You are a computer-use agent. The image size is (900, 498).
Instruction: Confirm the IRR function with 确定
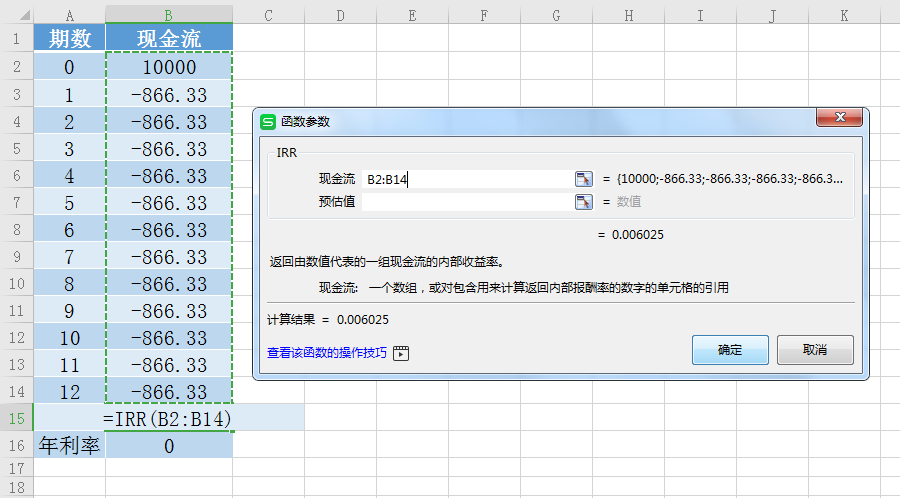click(x=730, y=350)
